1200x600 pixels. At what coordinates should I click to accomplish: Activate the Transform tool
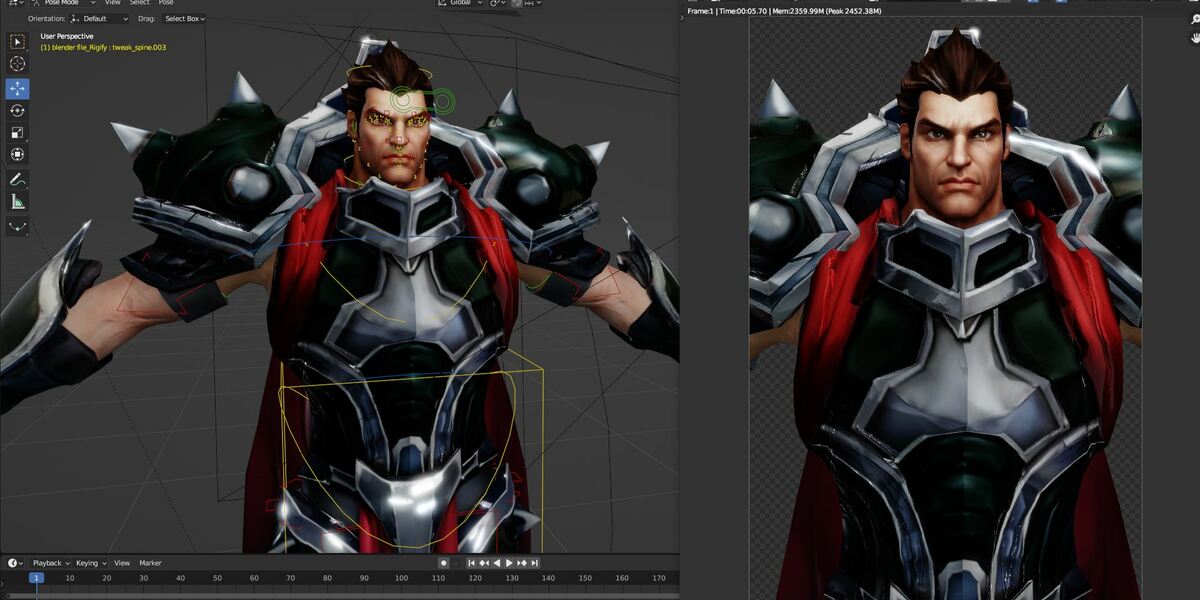click(18, 154)
